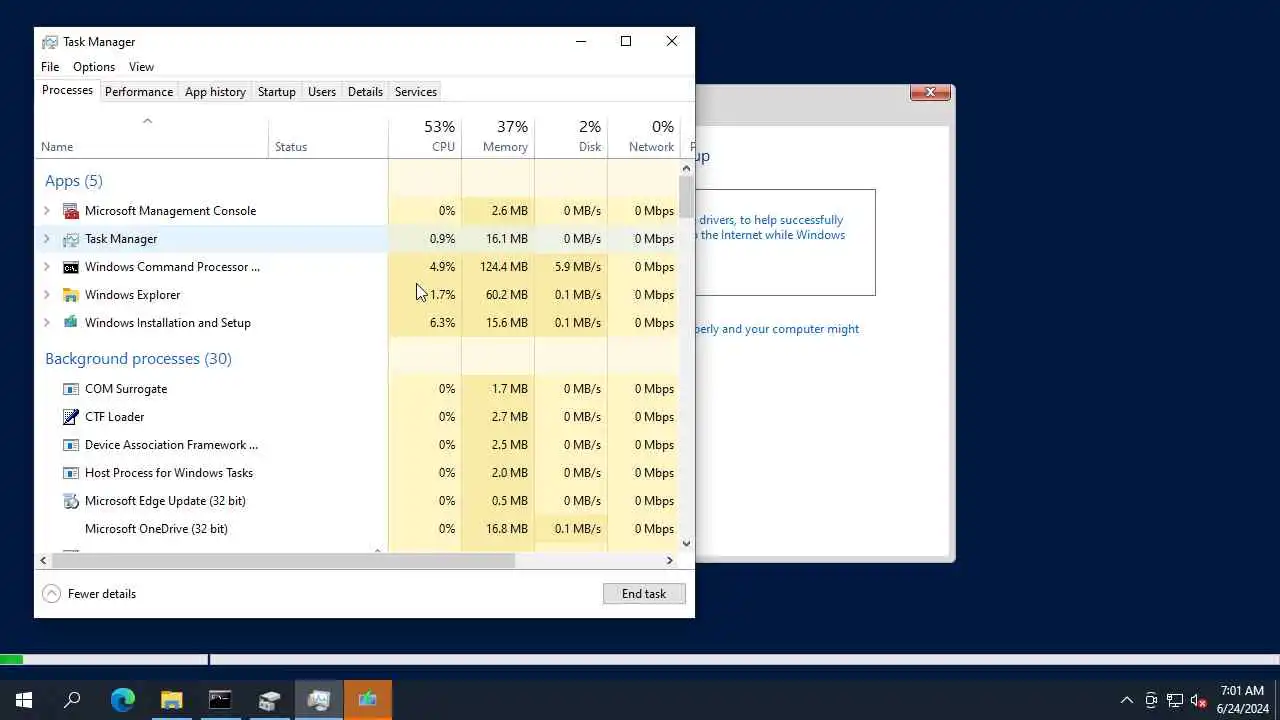1280x720 pixels.
Task: Switch to the Services tab
Action: 416,91
